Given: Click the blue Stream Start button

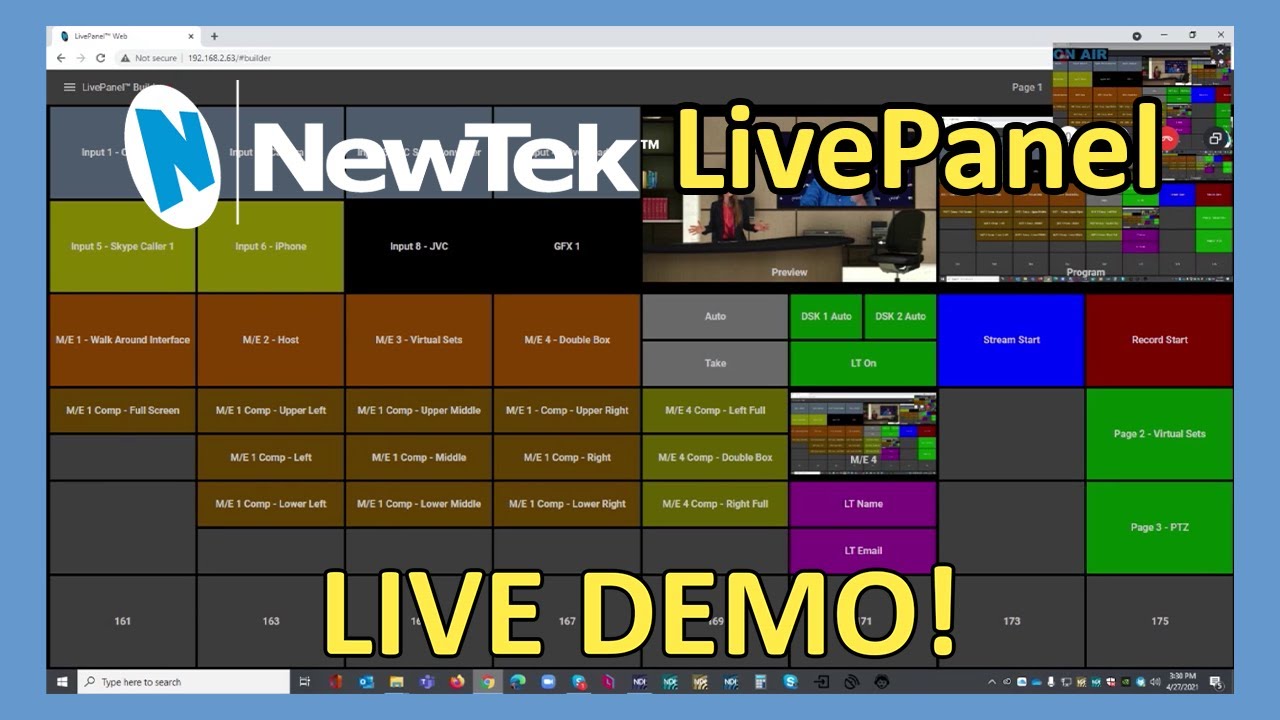Looking at the screenshot, I should point(1011,340).
